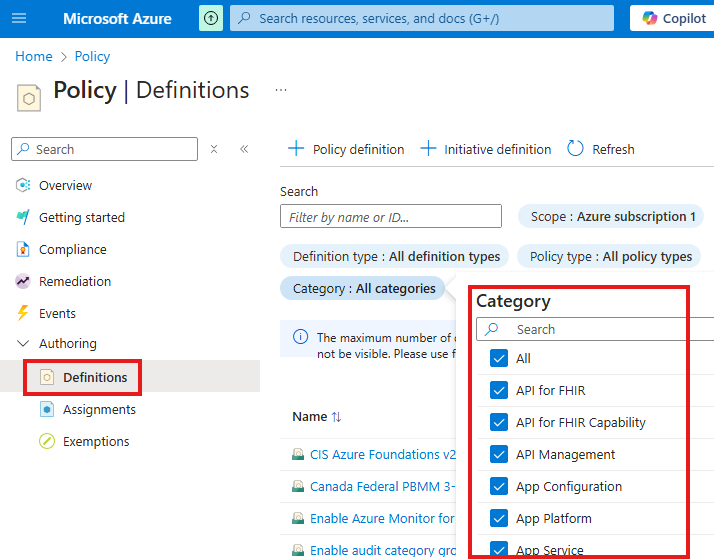Click Policy definition button label

click(x=358, y=149)
